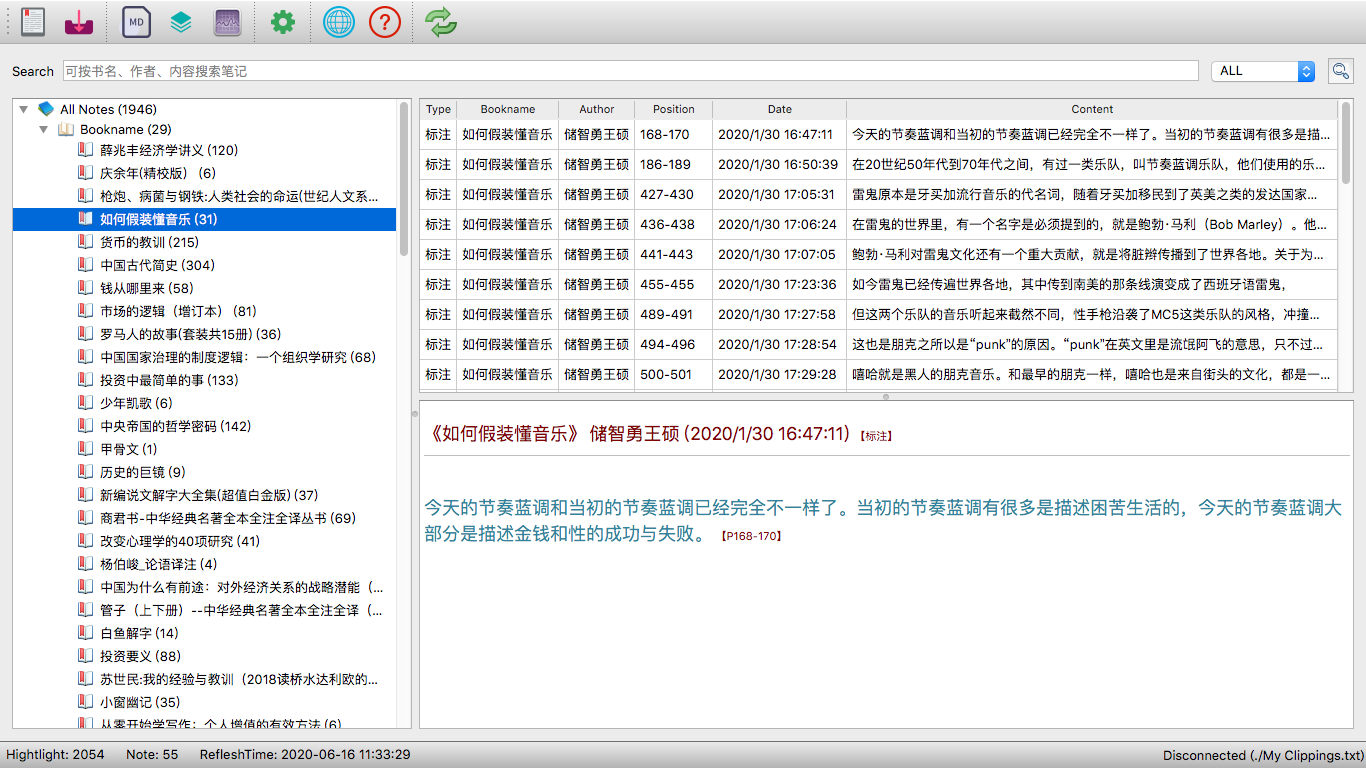Sort table by the Date column header
This screenshot has height=768, width=1366.
(779, 109)
